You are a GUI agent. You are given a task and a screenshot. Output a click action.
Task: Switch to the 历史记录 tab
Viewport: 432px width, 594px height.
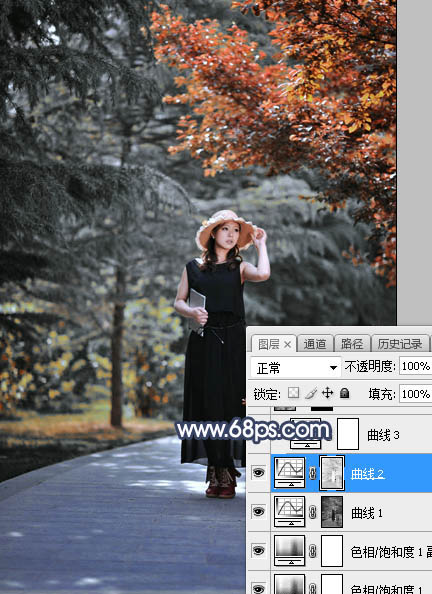[400, 344]
